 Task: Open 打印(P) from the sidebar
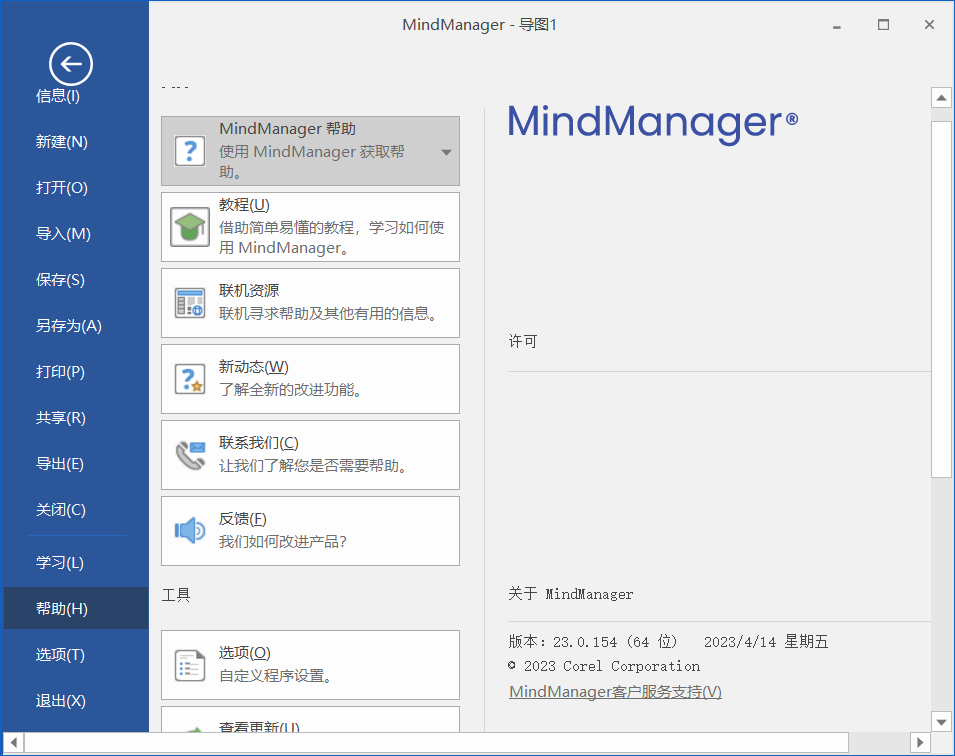tap(60, 372)
